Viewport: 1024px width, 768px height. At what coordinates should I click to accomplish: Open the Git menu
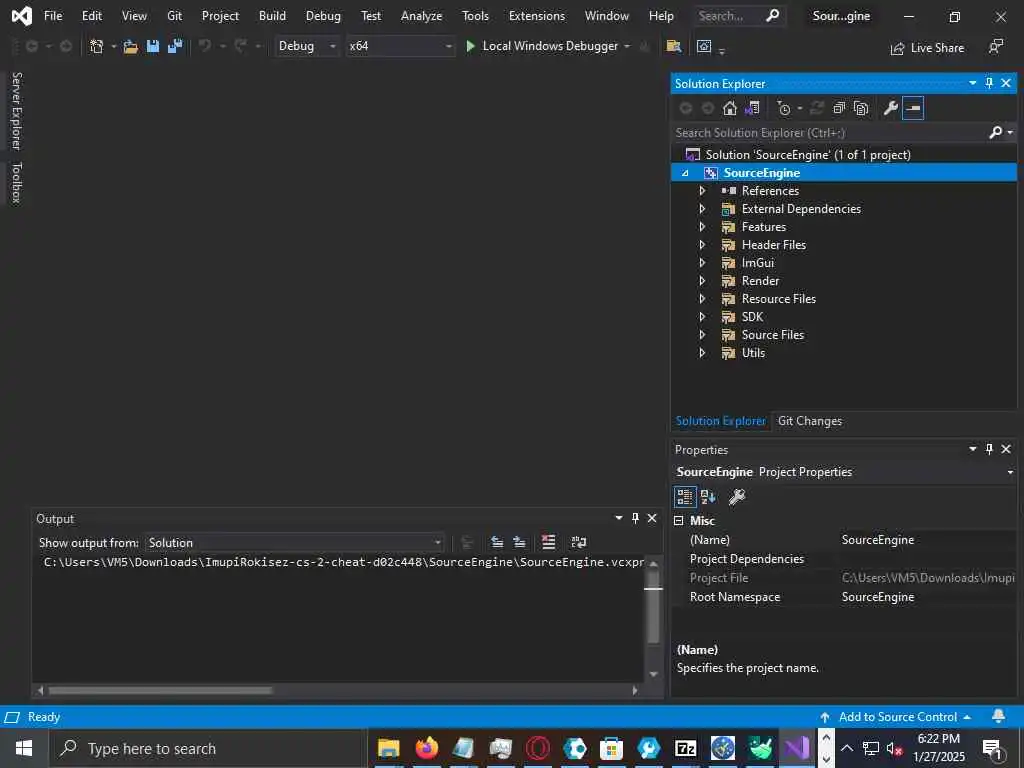(x=174, y=16)
